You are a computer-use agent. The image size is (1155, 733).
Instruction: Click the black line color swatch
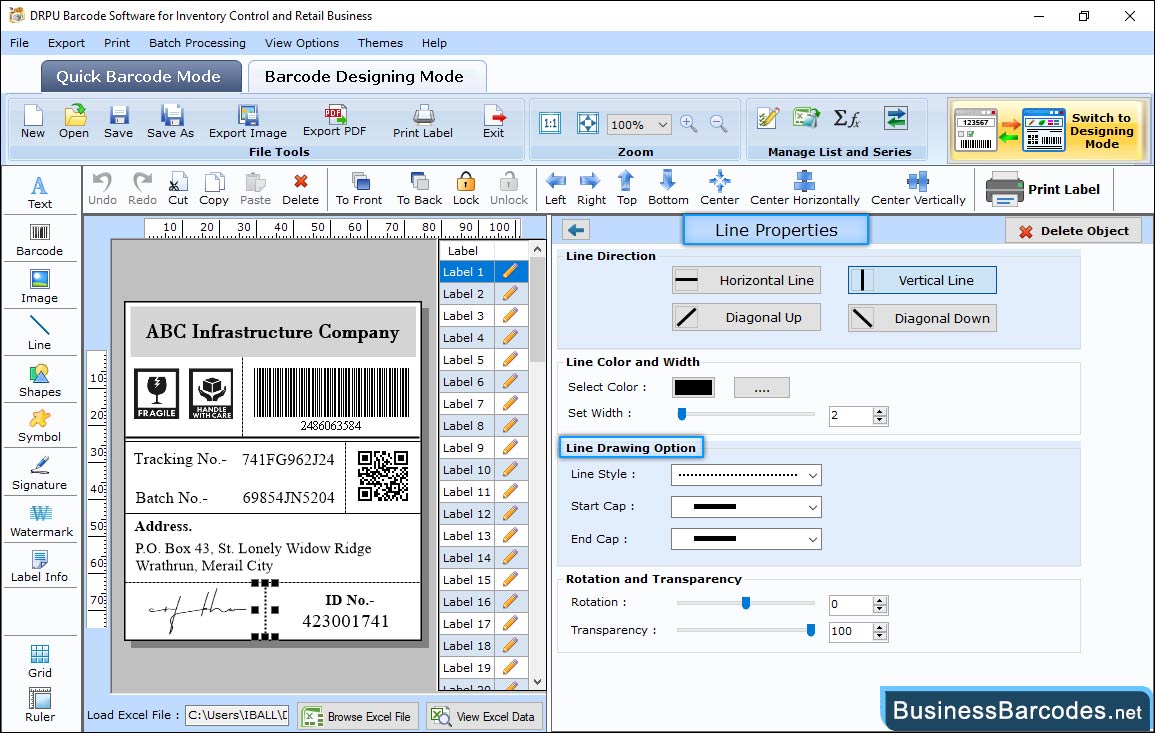(693, 387)
